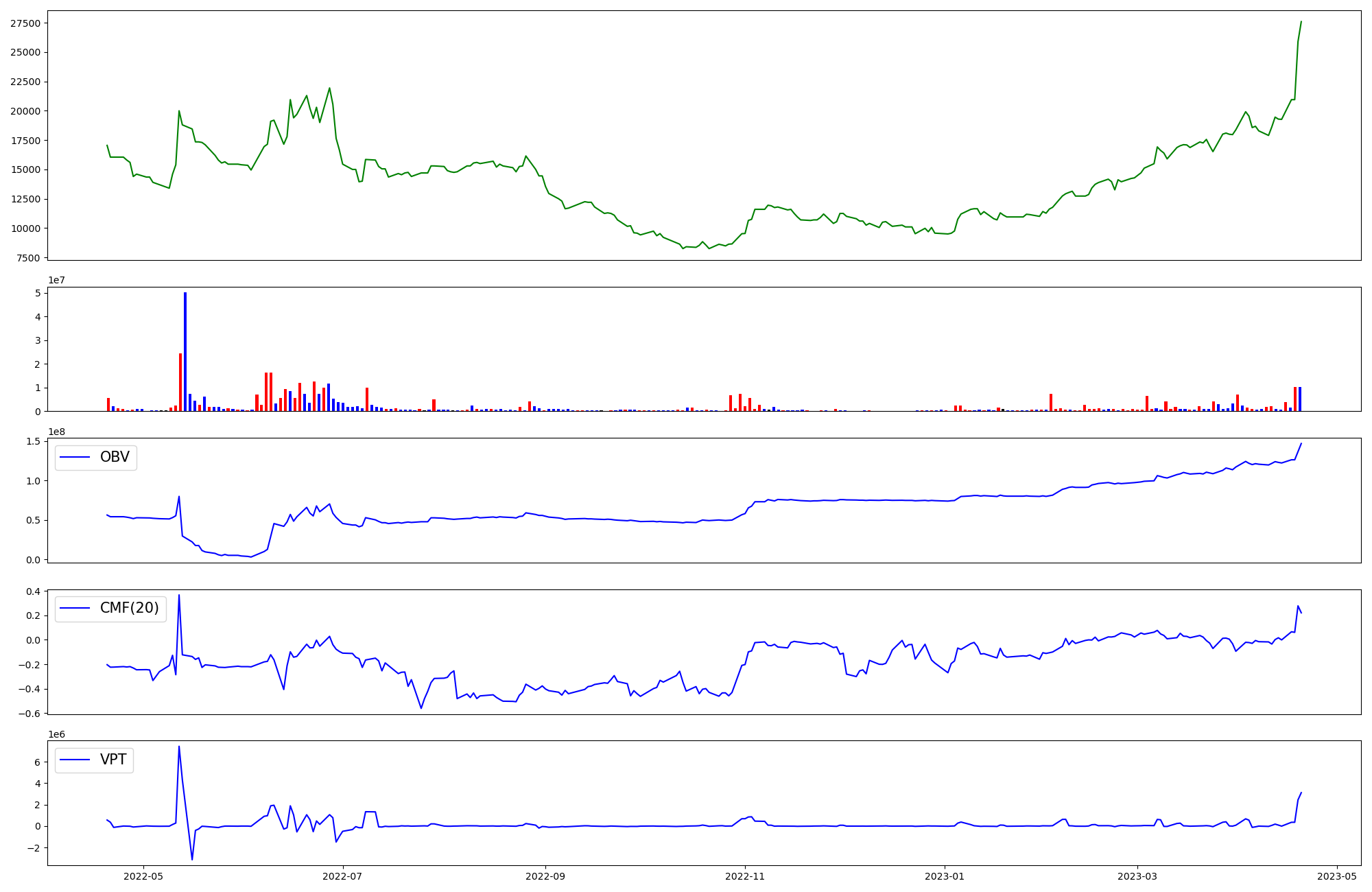The height and width of the screenshot is (892, 1372).
Task: Click the OBV legend label
Action: tap(115, 457)
